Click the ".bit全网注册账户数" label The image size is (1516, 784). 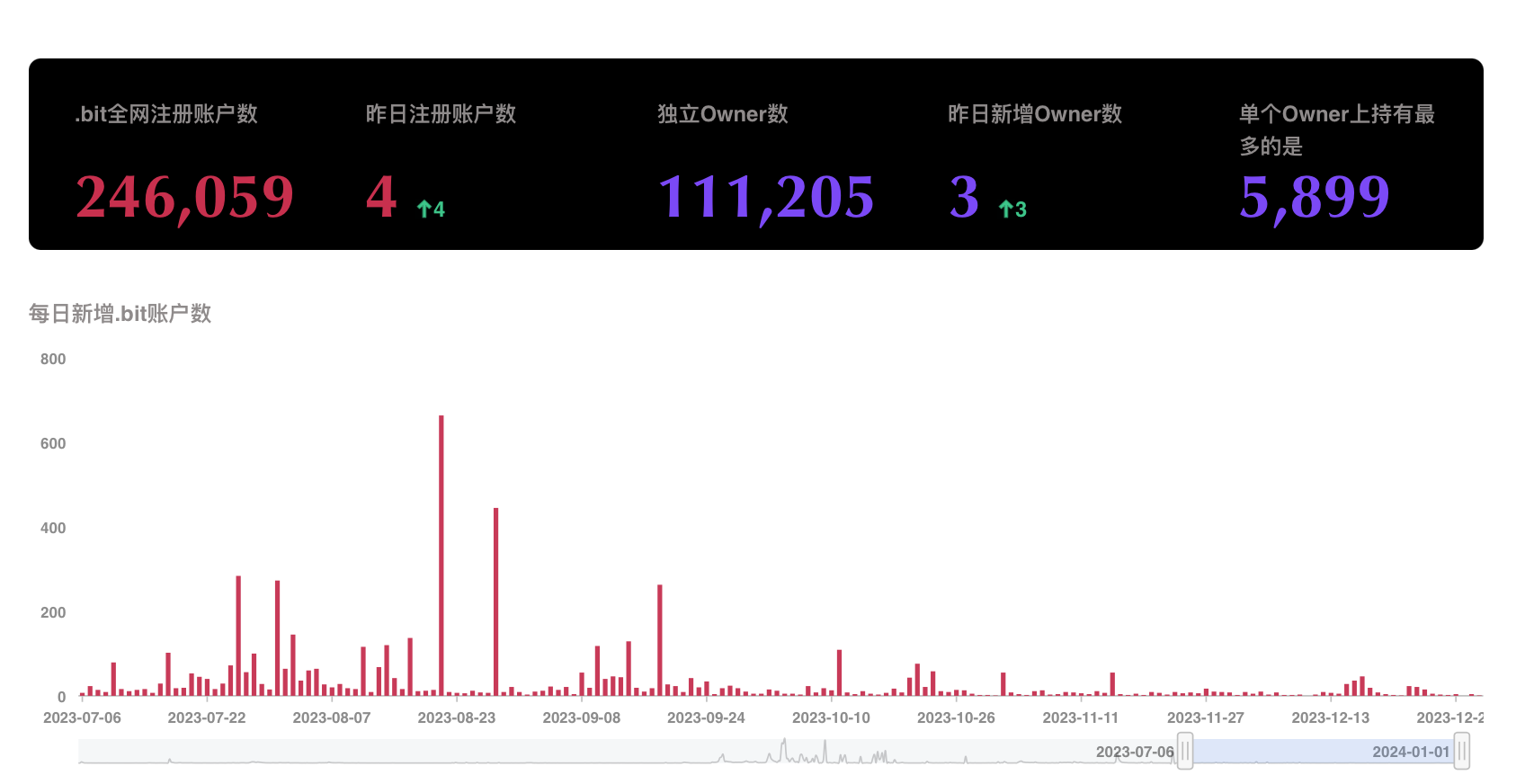pyautogui.click(x=166, y=114)
